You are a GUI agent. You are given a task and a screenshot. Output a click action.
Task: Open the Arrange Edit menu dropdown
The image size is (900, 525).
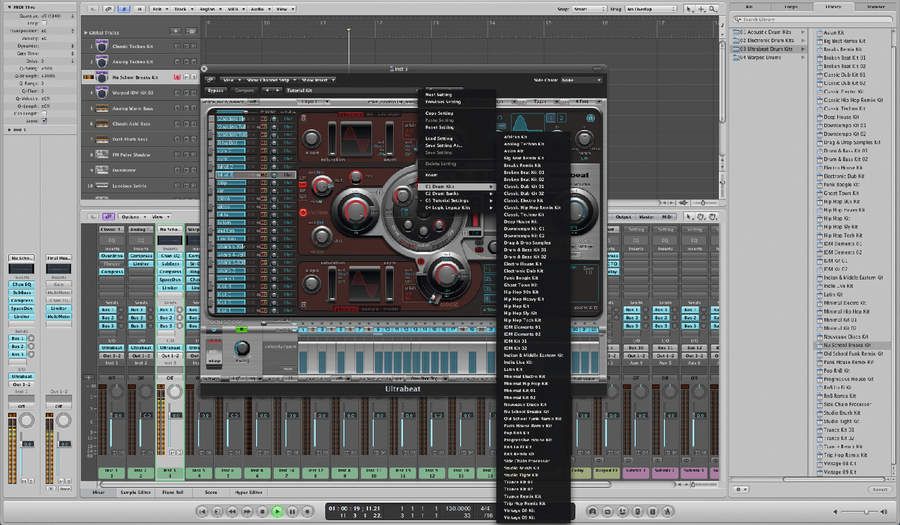(x=159, y=9)
